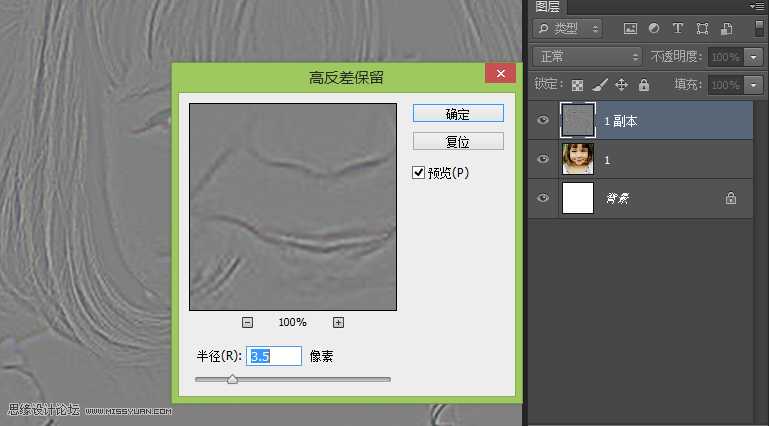
Task: Lock position move icon
Action: (621, 85)
